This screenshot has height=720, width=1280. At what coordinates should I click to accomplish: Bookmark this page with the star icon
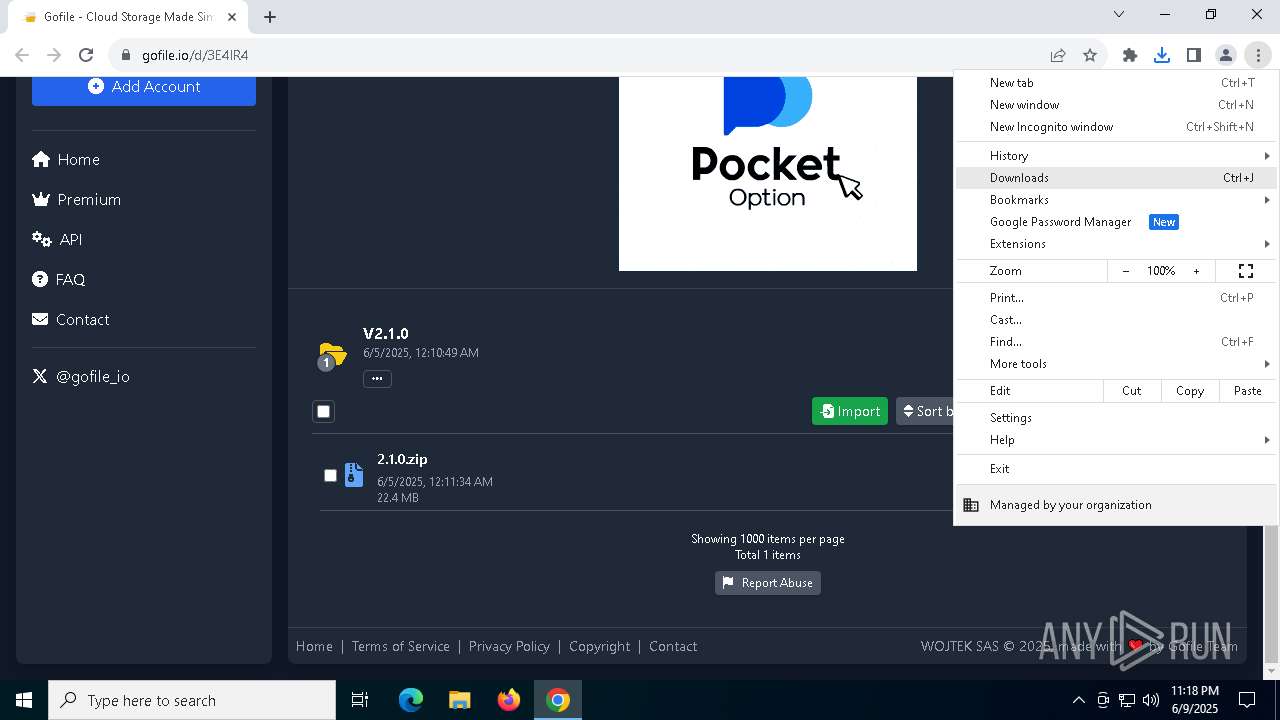(1090, 55)
